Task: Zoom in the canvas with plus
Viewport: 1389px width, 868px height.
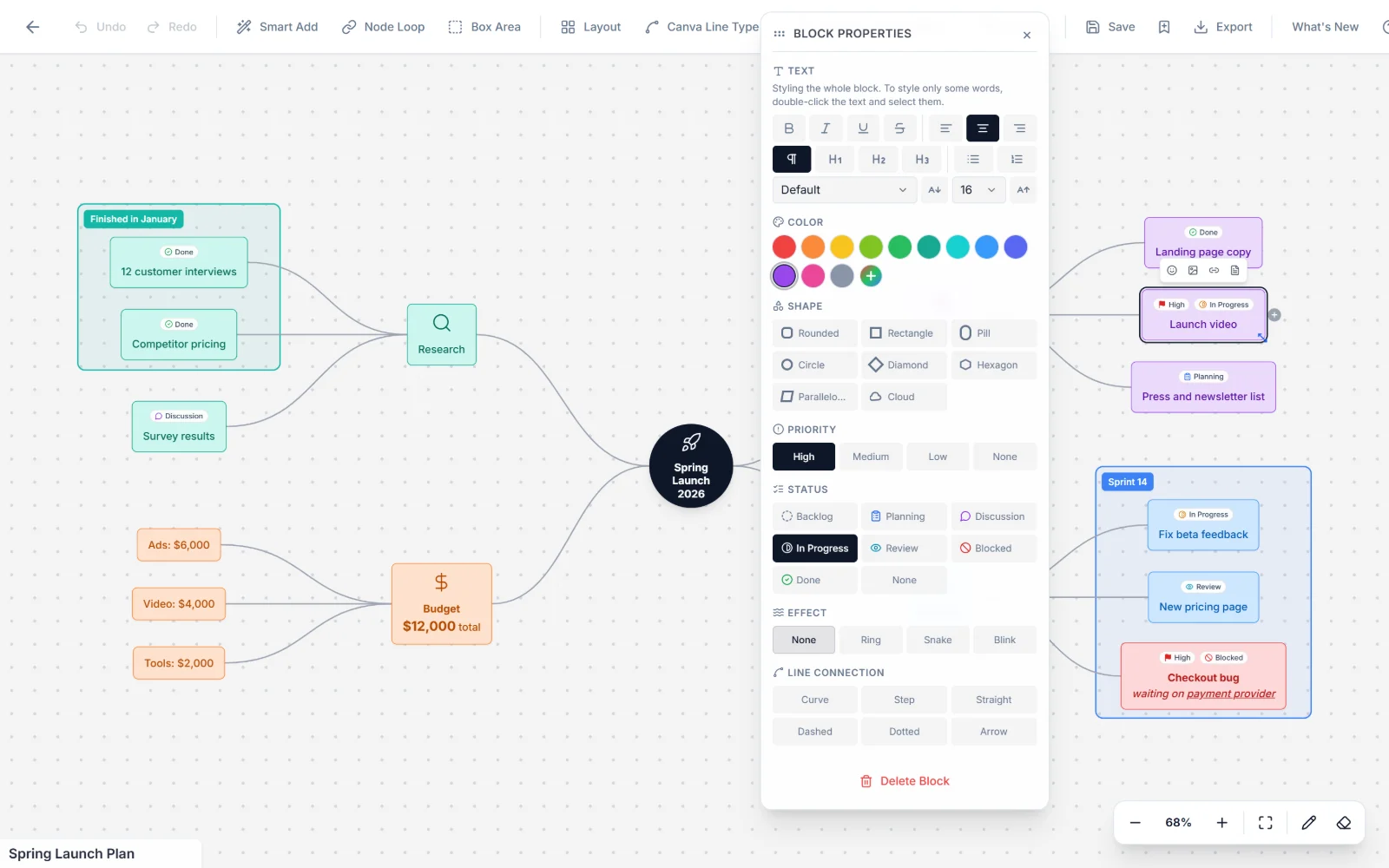Action: point(1221,823)
